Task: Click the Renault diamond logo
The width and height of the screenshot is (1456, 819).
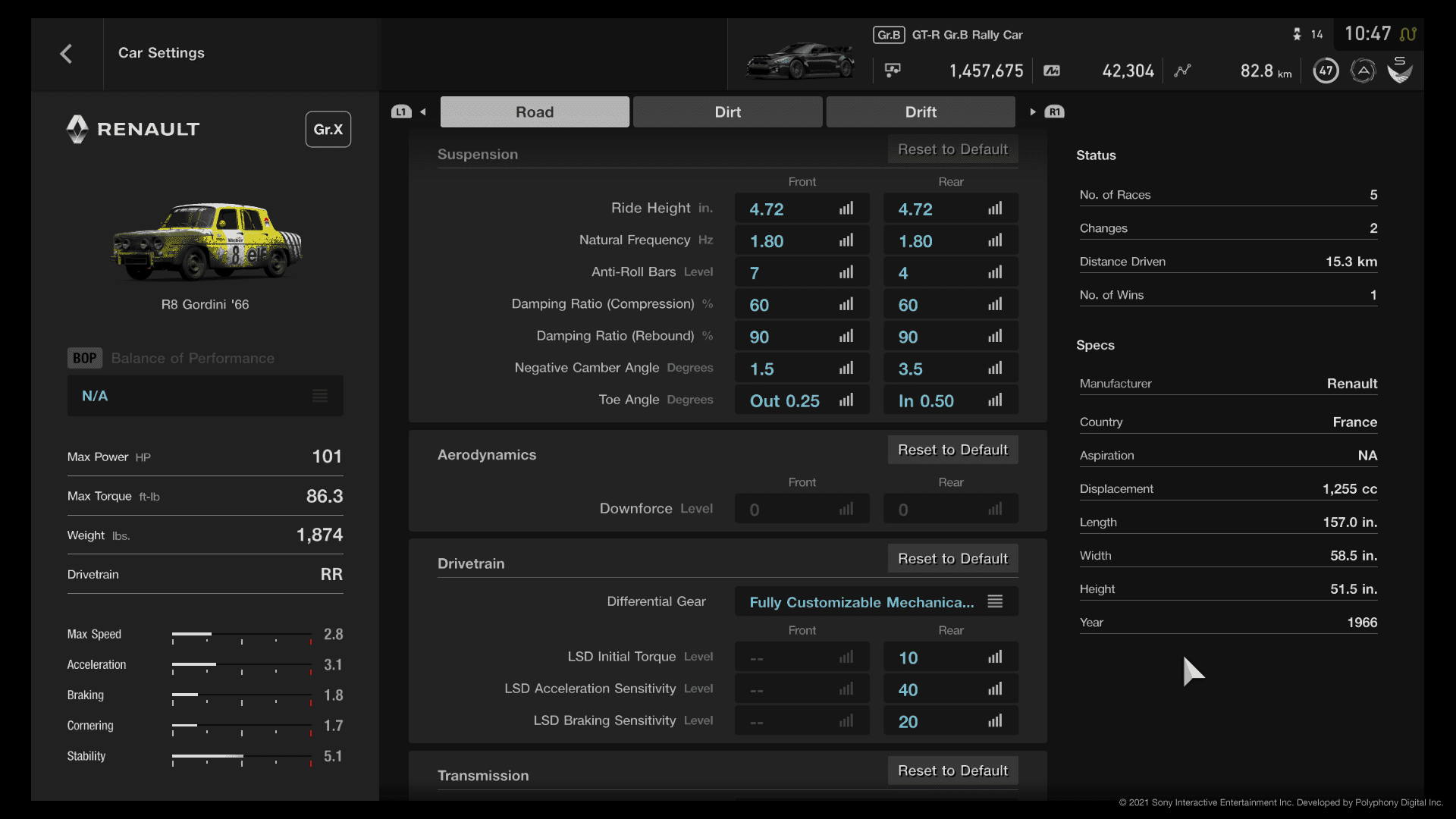Action: point(77,129)
